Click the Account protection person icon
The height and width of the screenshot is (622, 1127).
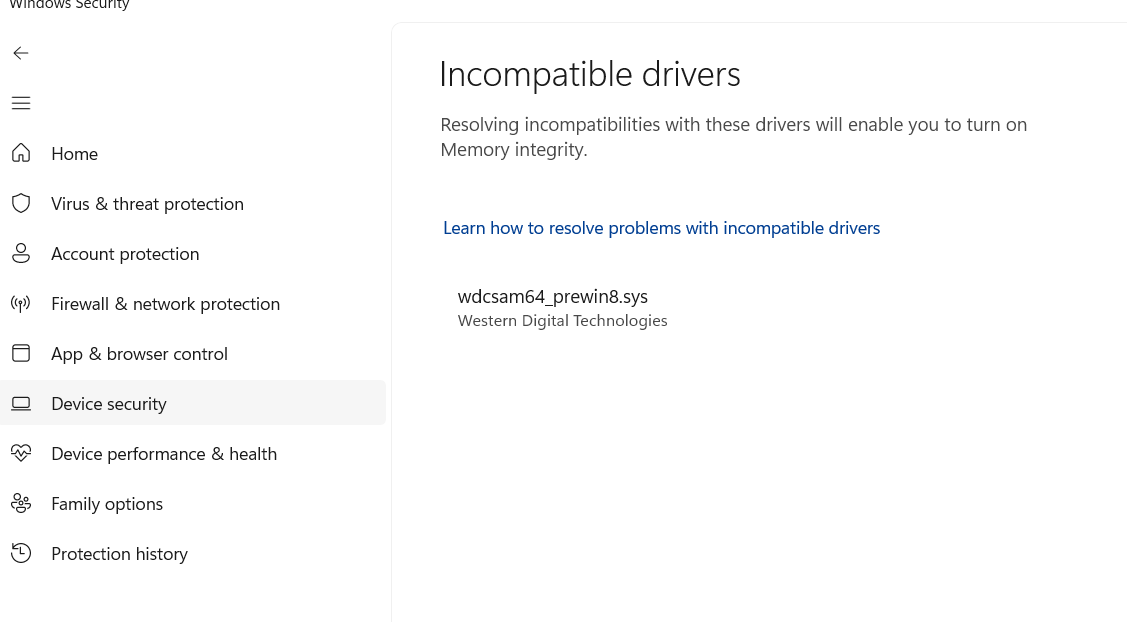point(21,253)
